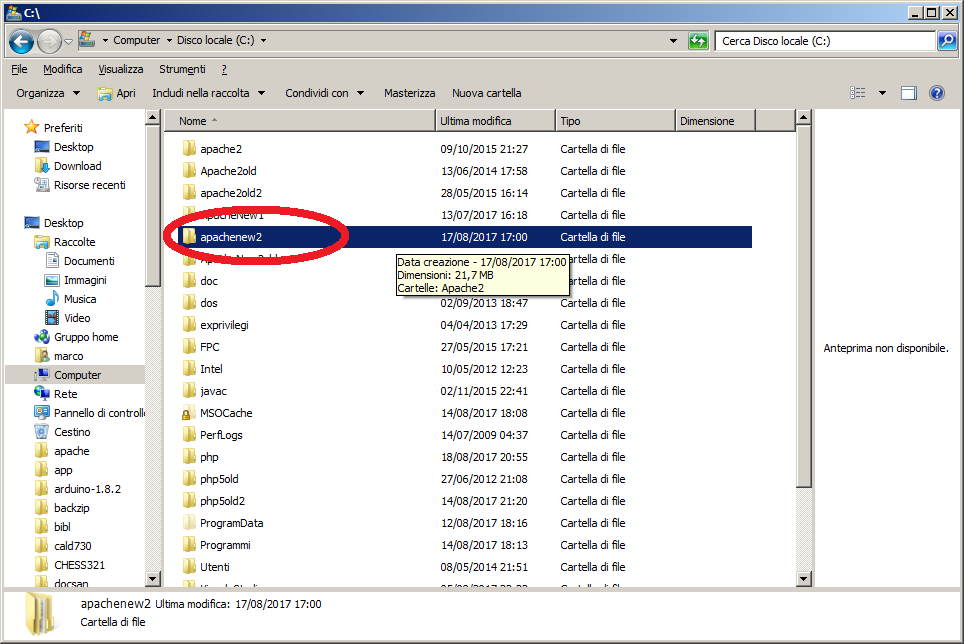The height and width of the screenshot is (644, 964).
Task: Expand the Condividi con dropdown
Action: [325, 93]
